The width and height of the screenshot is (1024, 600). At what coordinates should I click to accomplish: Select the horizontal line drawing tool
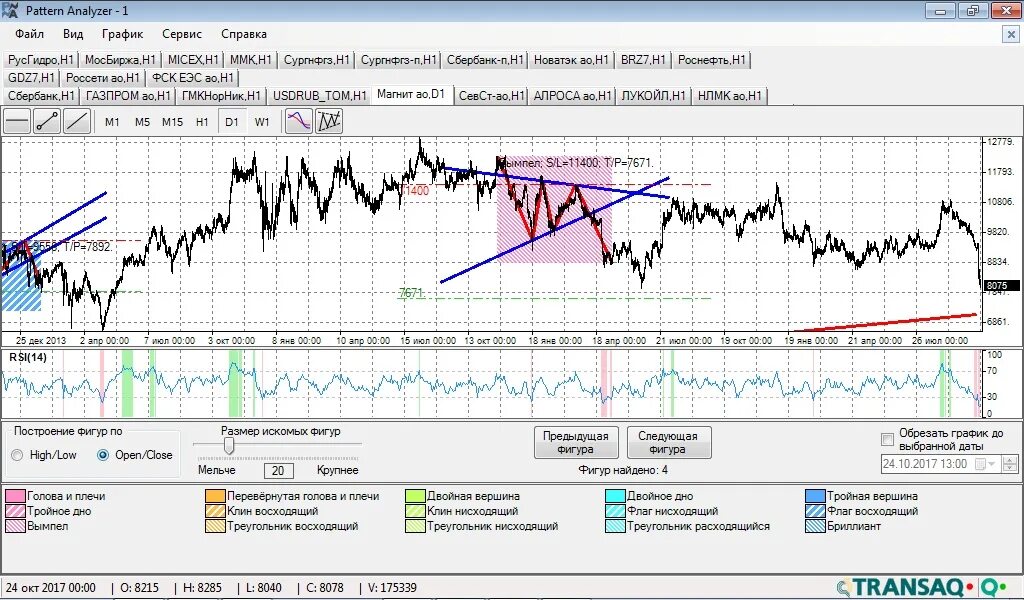tap(17, 121)
